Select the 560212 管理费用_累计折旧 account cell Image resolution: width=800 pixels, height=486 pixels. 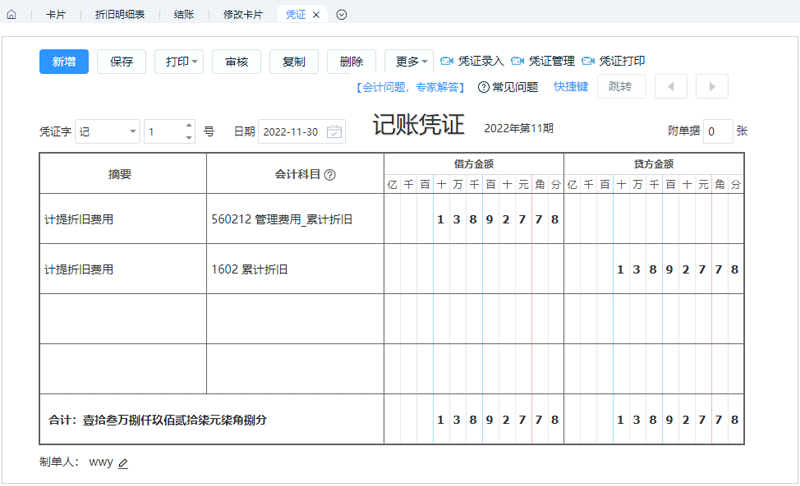(295, 219)
